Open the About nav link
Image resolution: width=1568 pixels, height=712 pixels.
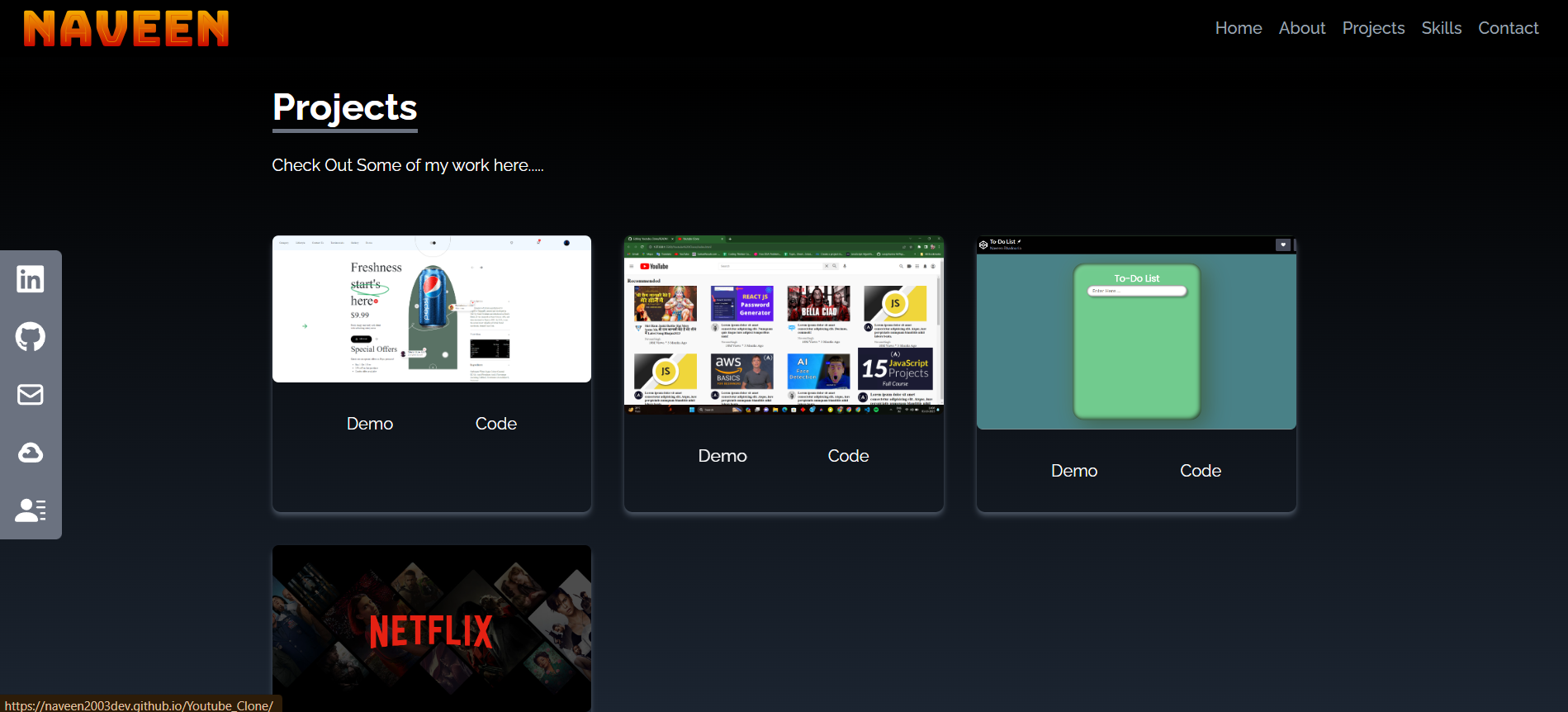pyautogui.click(x=1302, y=28)
